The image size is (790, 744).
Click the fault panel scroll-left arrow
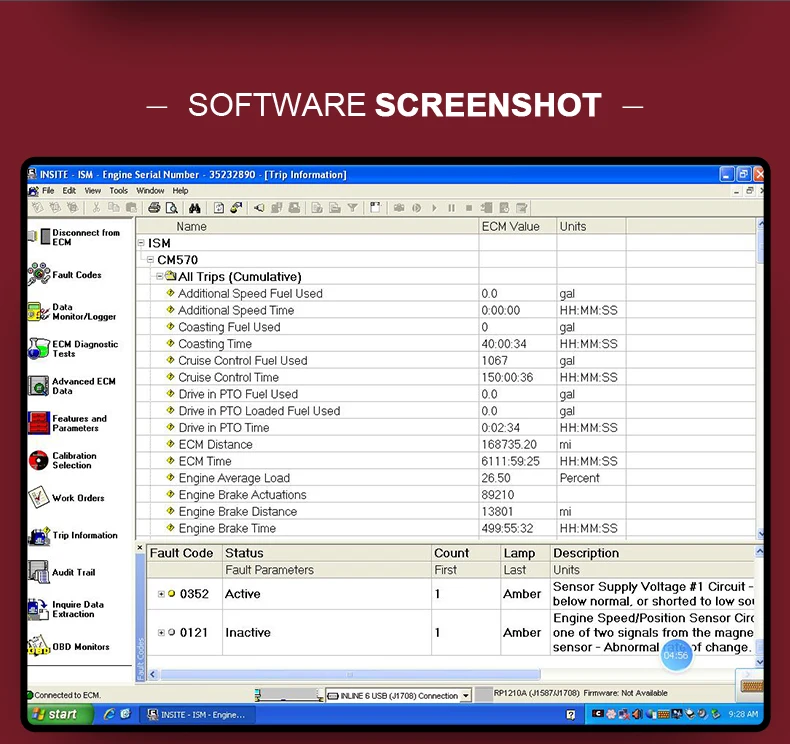click(x=153, y=674)
